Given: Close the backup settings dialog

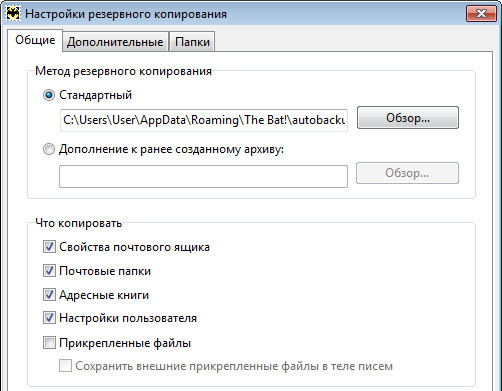Looking at the screenshot, I should click(x=481, y=13).
